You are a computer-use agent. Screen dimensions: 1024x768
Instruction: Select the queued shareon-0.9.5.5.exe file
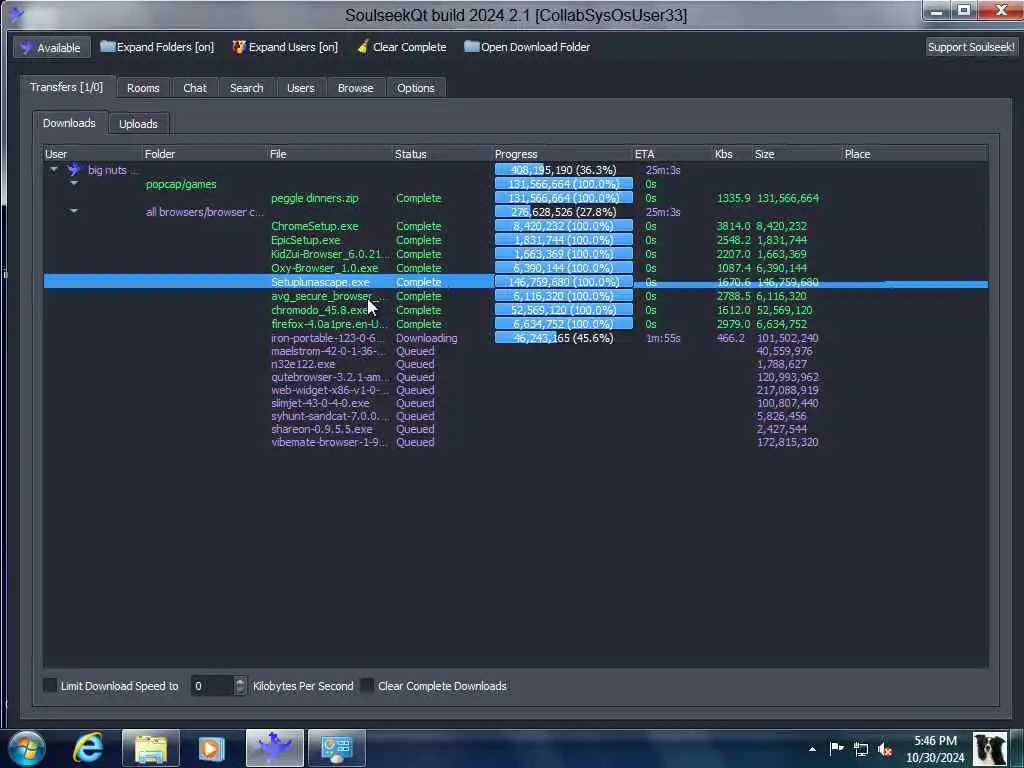515,429
